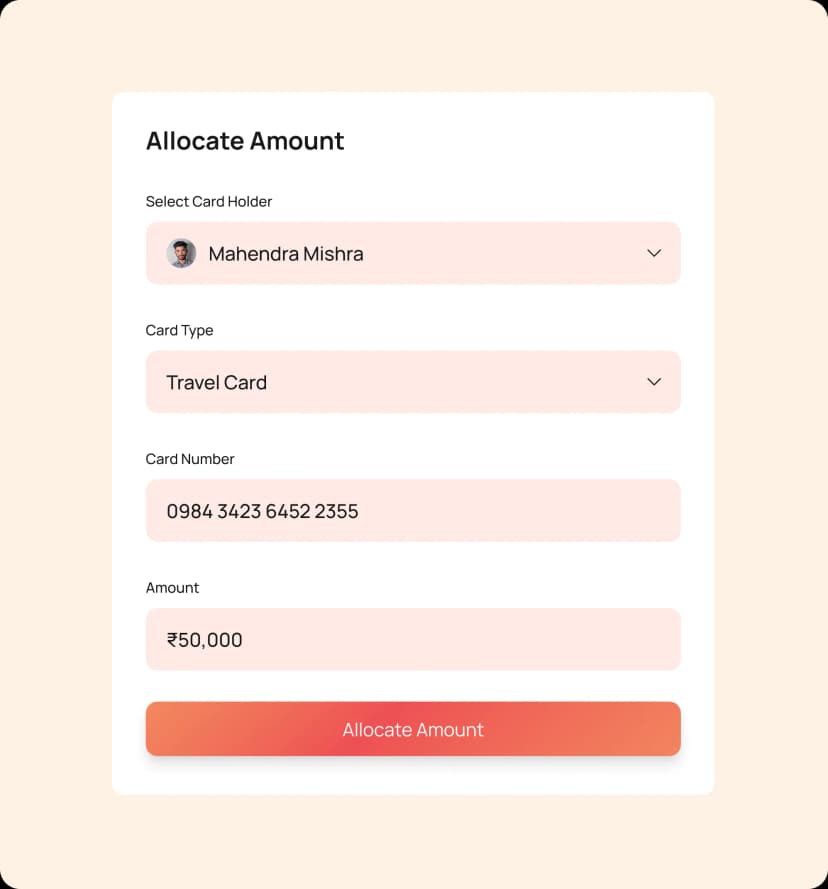Click inside the amount entry box
This screenshot has width=828, height=889.
coord(413,639)
